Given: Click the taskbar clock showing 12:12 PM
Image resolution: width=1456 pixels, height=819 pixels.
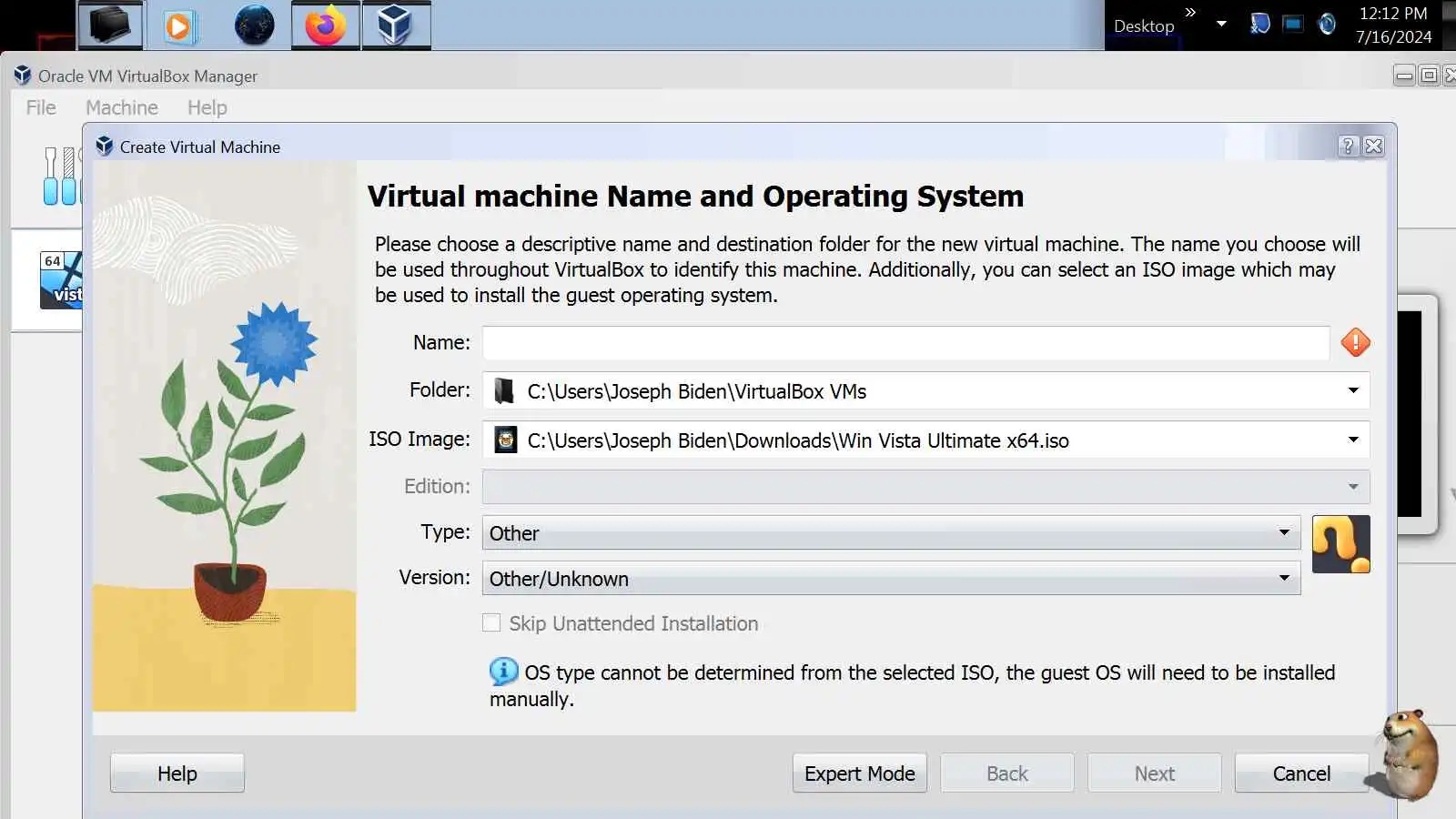Looking at the screenshot, I should coord(1393,25).
